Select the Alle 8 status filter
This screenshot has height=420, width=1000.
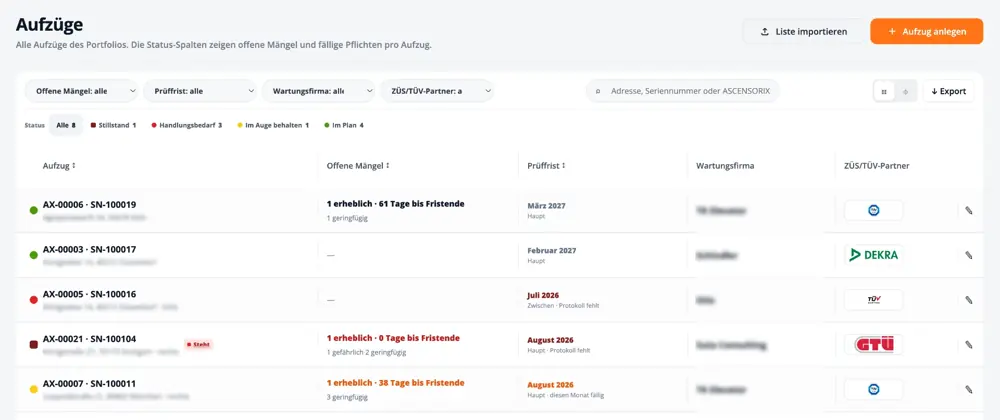point(66,126)
